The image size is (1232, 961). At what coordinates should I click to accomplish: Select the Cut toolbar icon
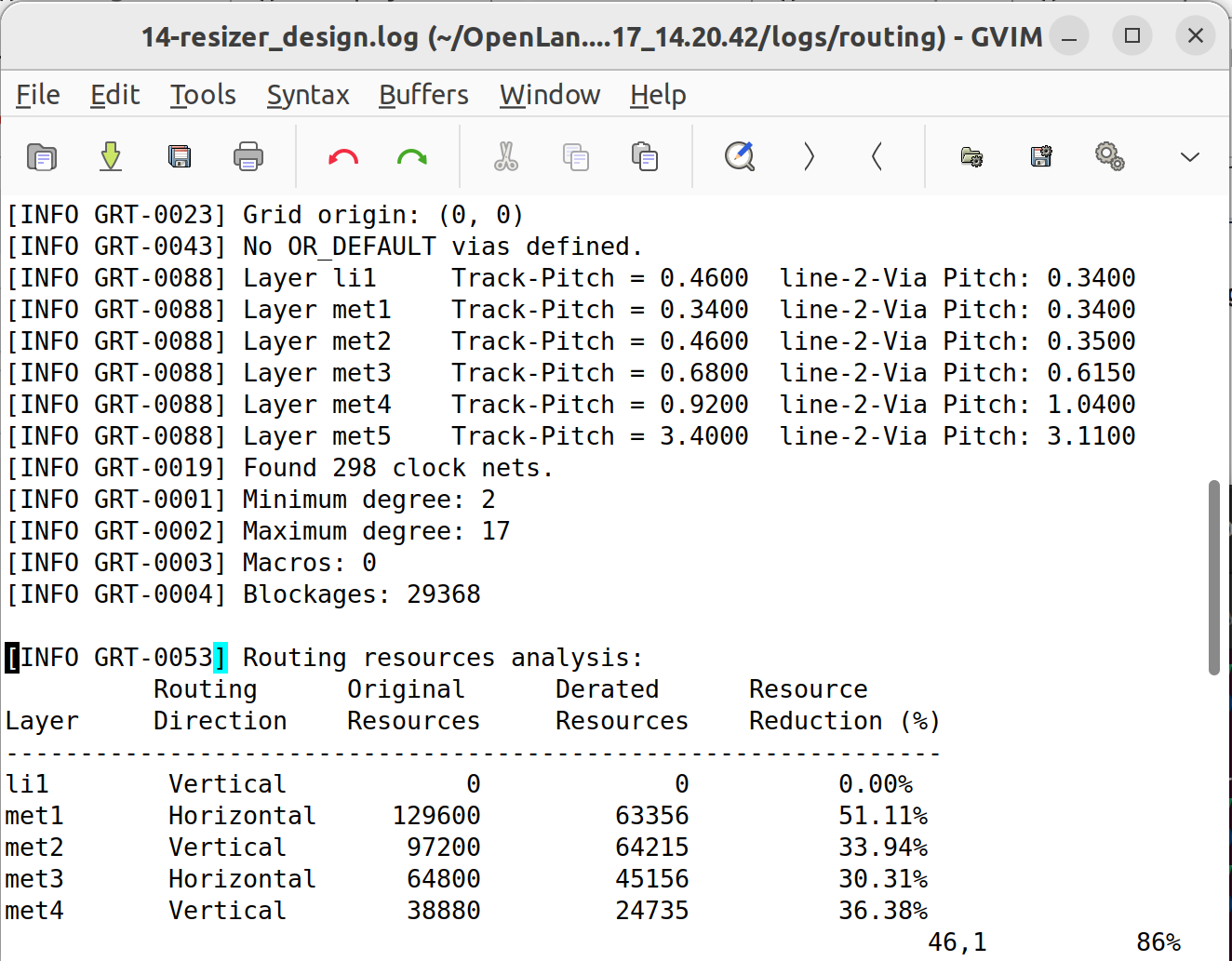507,156
